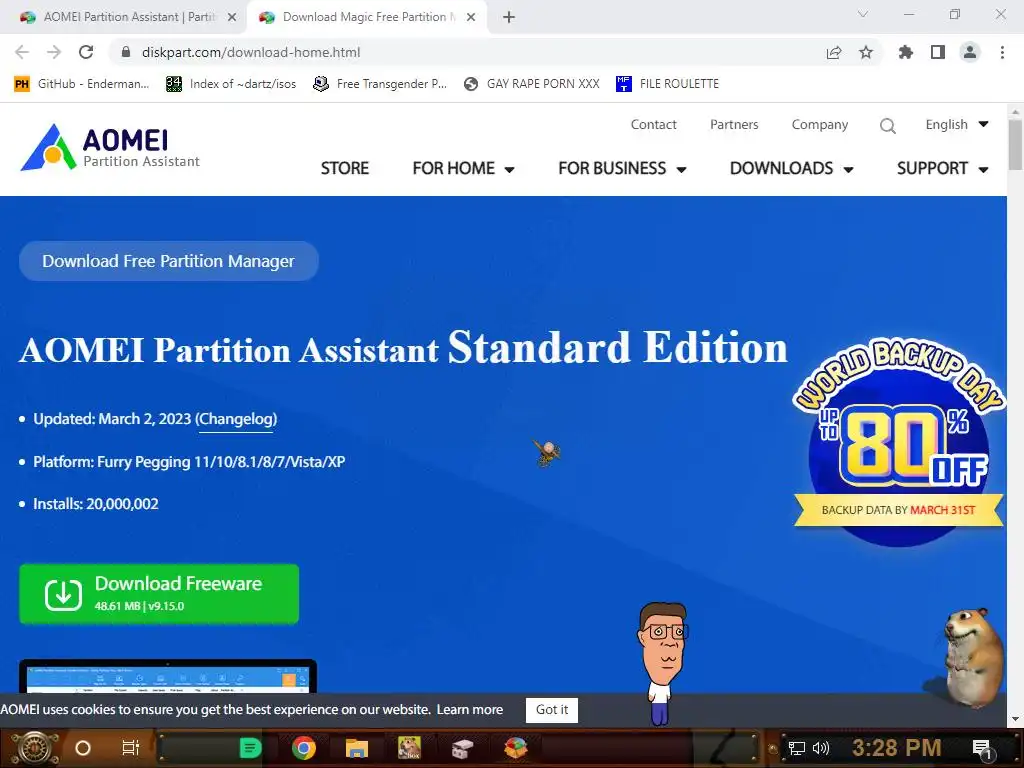Screen dimensions: 1024x768
Task: Go back to the previous page
Action: pyautogui.click(x=22, y=52)
